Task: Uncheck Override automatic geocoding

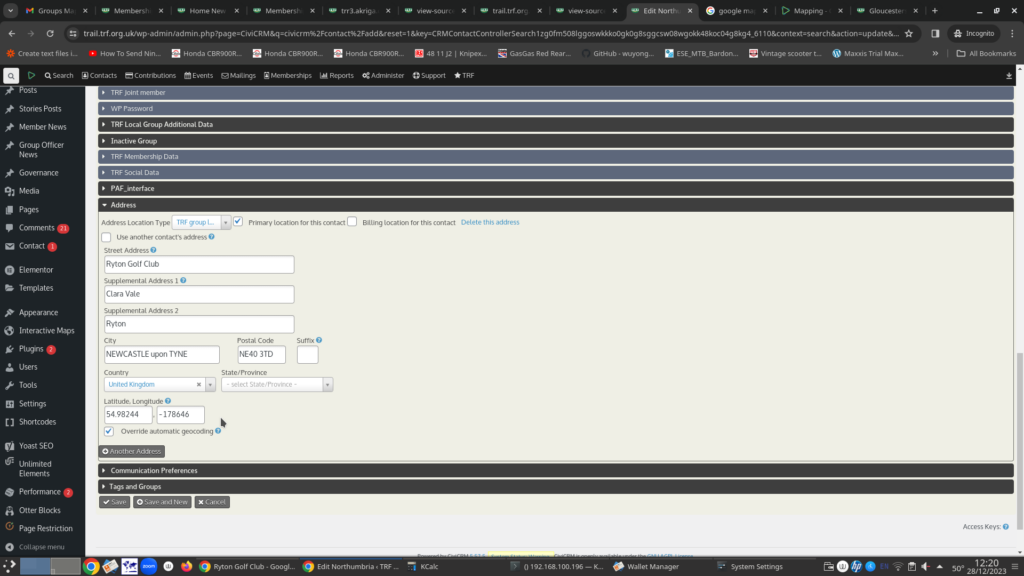Action: (x=109, y=431)
